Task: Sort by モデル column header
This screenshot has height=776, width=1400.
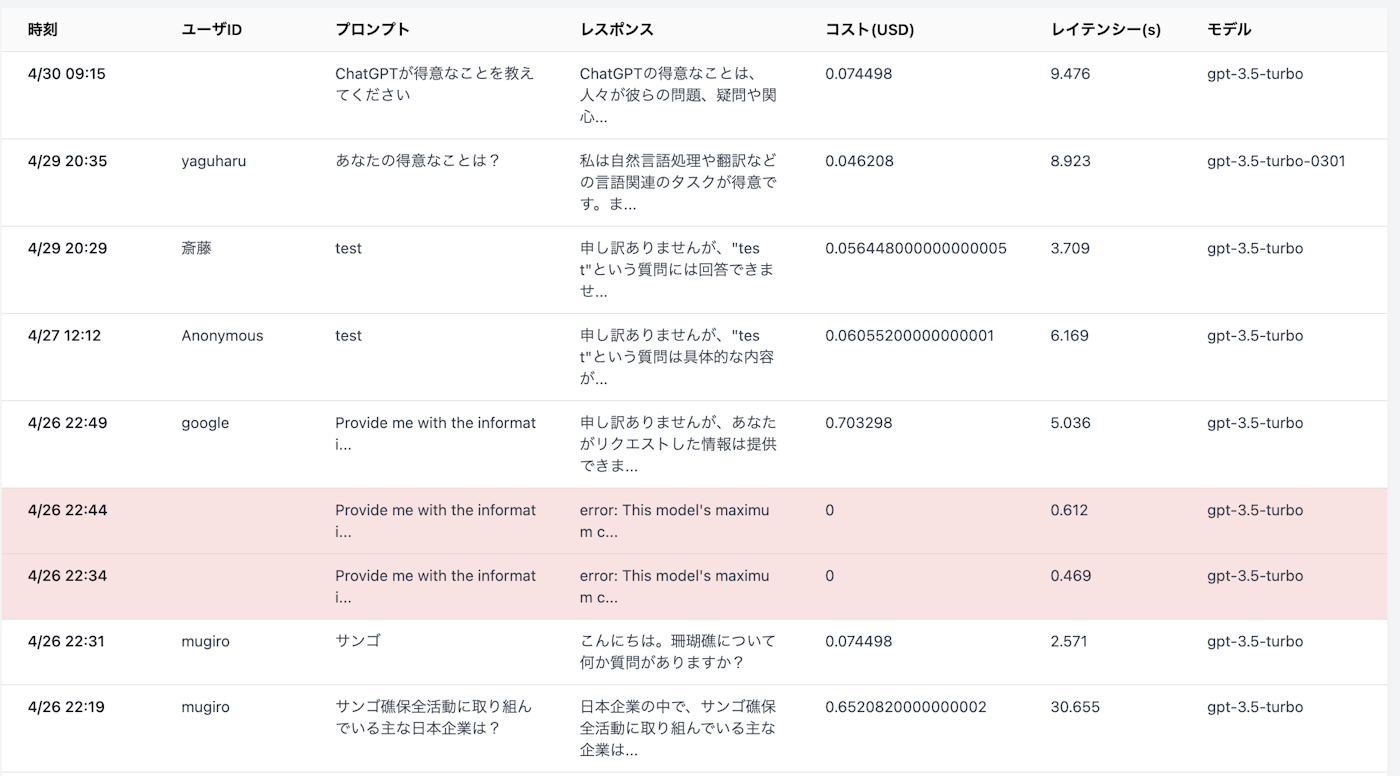Action: (1226, 29)
